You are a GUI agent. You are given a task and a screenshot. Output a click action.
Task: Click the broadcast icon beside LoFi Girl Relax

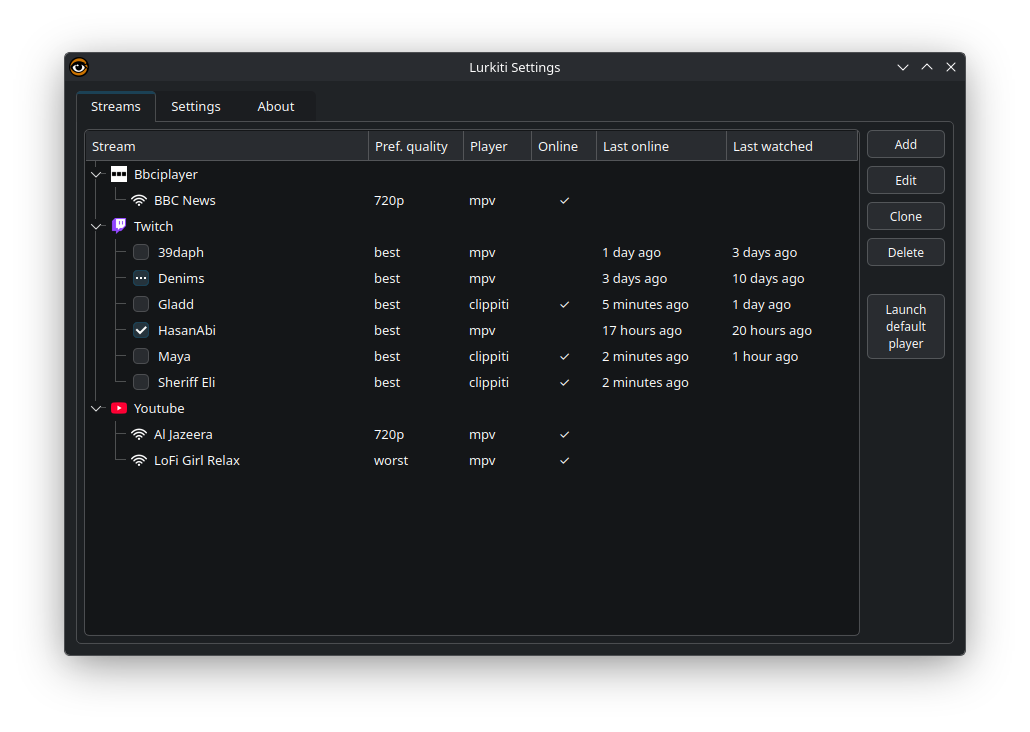point(139,461)
